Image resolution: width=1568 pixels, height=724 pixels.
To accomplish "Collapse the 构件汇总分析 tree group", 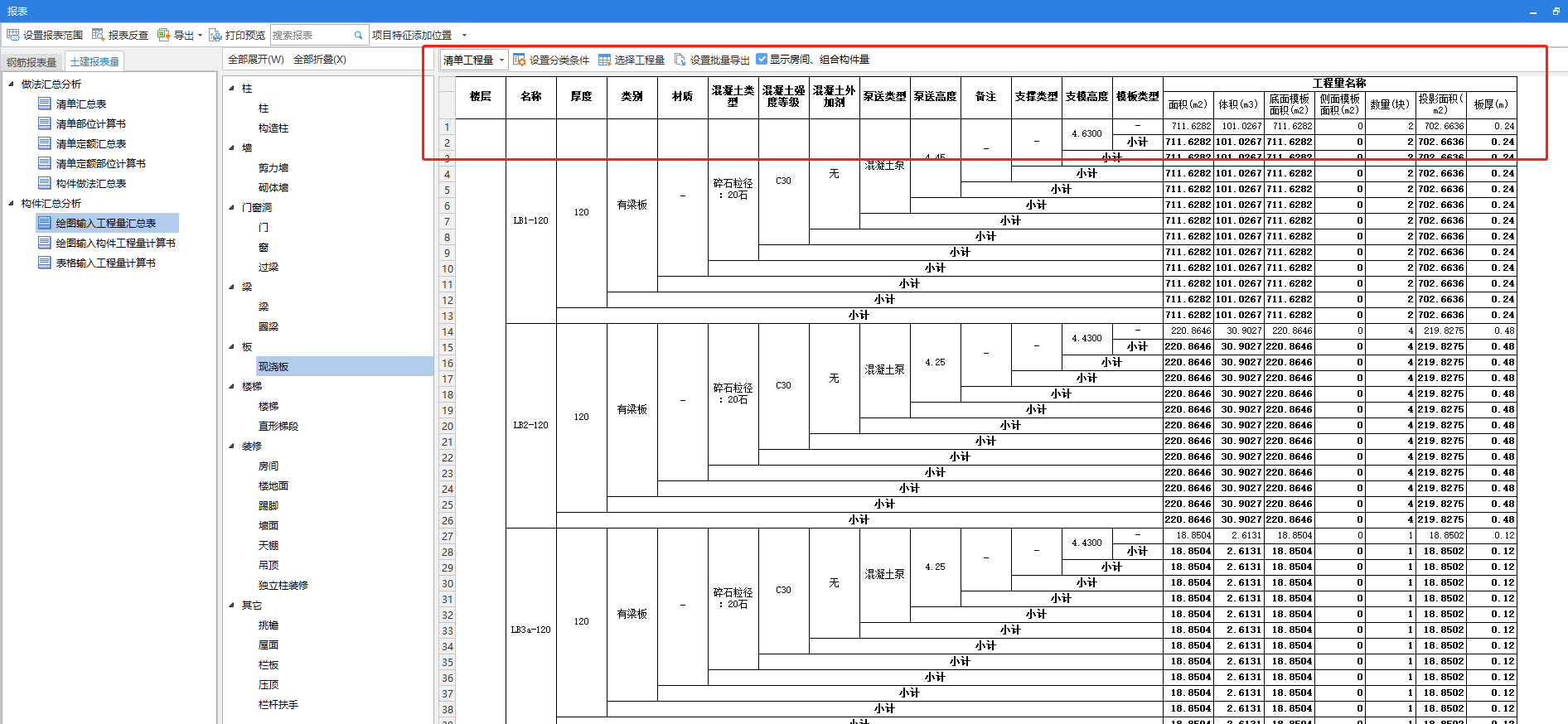I will 11,203.
